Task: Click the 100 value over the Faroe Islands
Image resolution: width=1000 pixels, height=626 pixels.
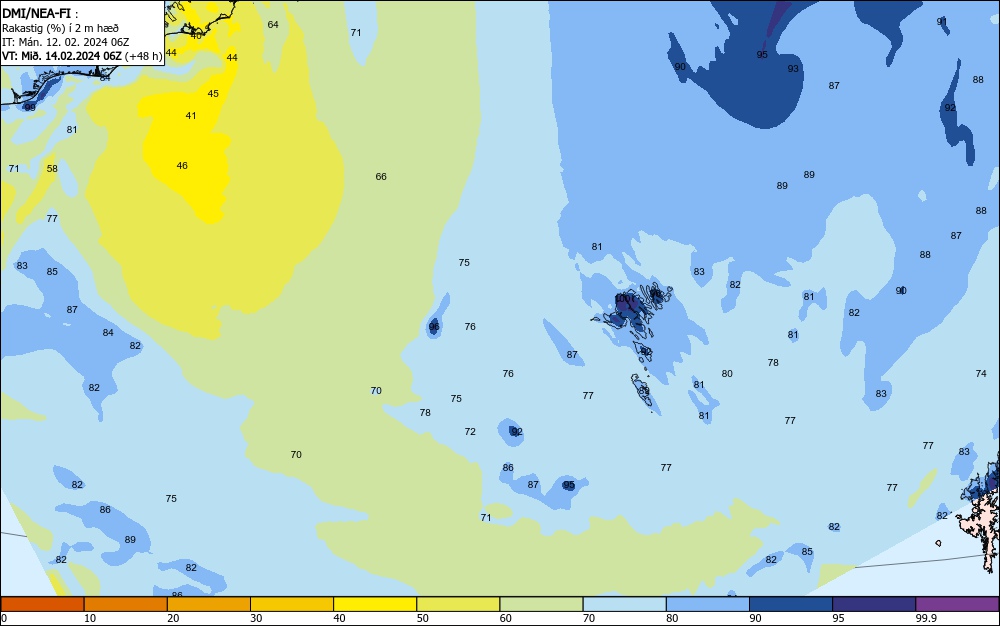Action: 623,298
